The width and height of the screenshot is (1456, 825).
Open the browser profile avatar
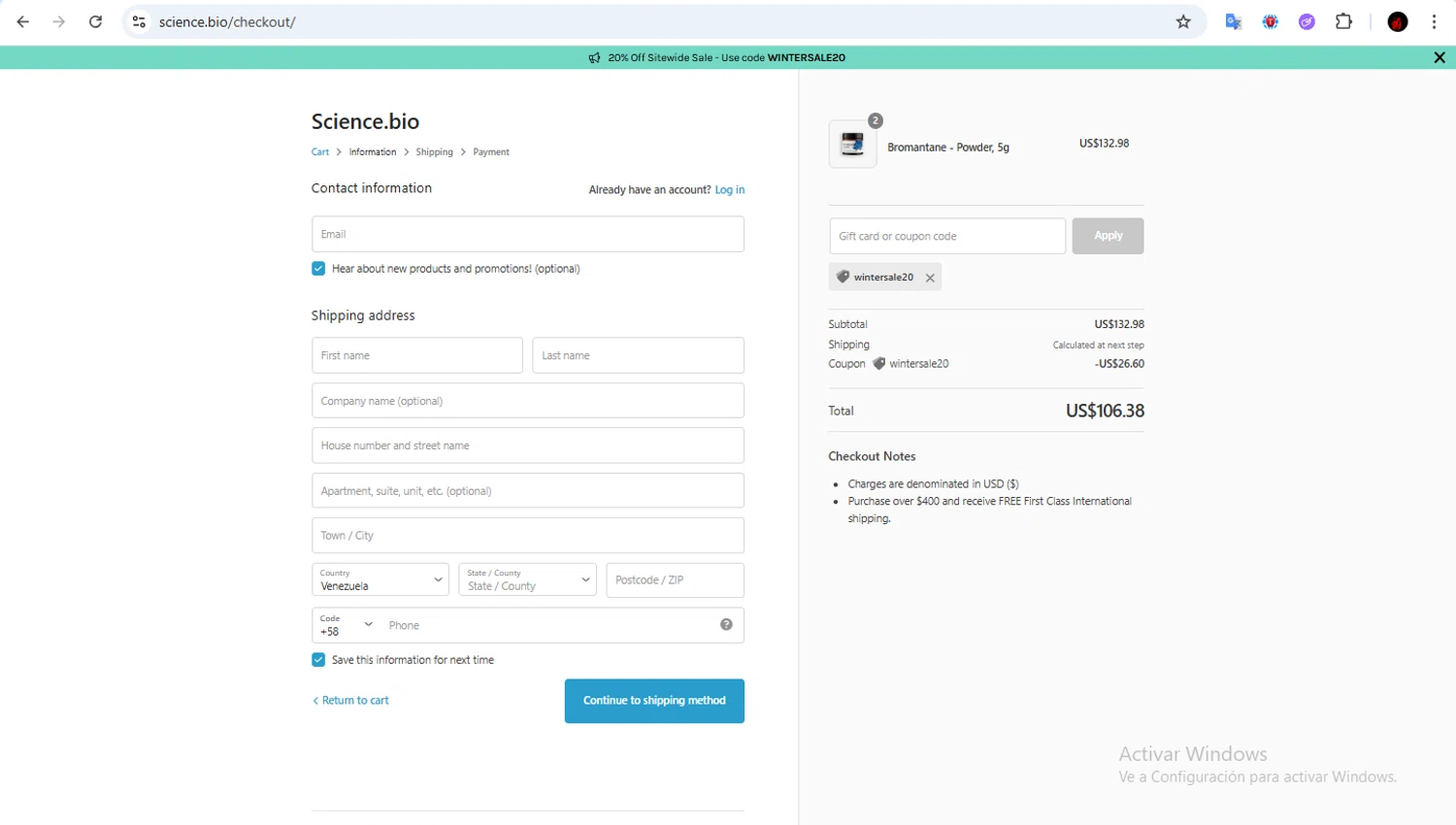click(x=1398, y=21)
